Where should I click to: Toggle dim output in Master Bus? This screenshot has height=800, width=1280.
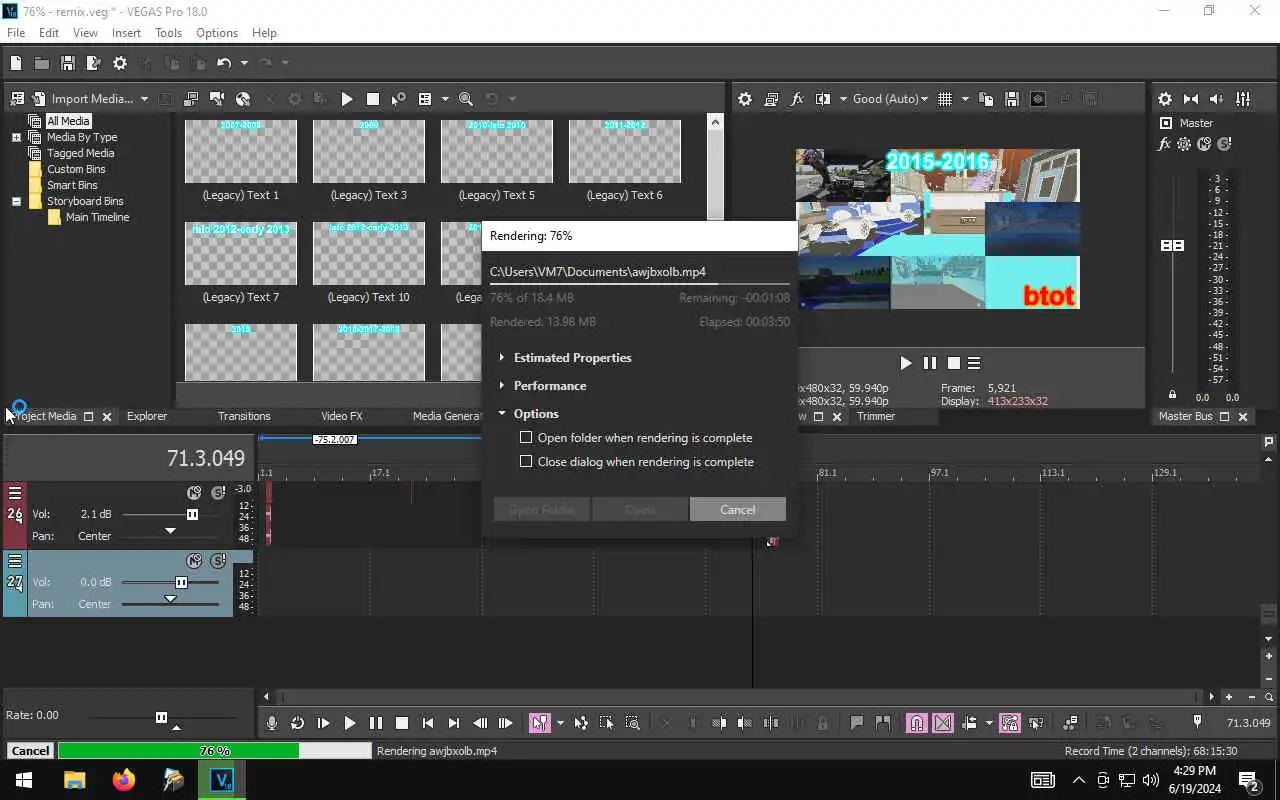tap(1217, 99)
